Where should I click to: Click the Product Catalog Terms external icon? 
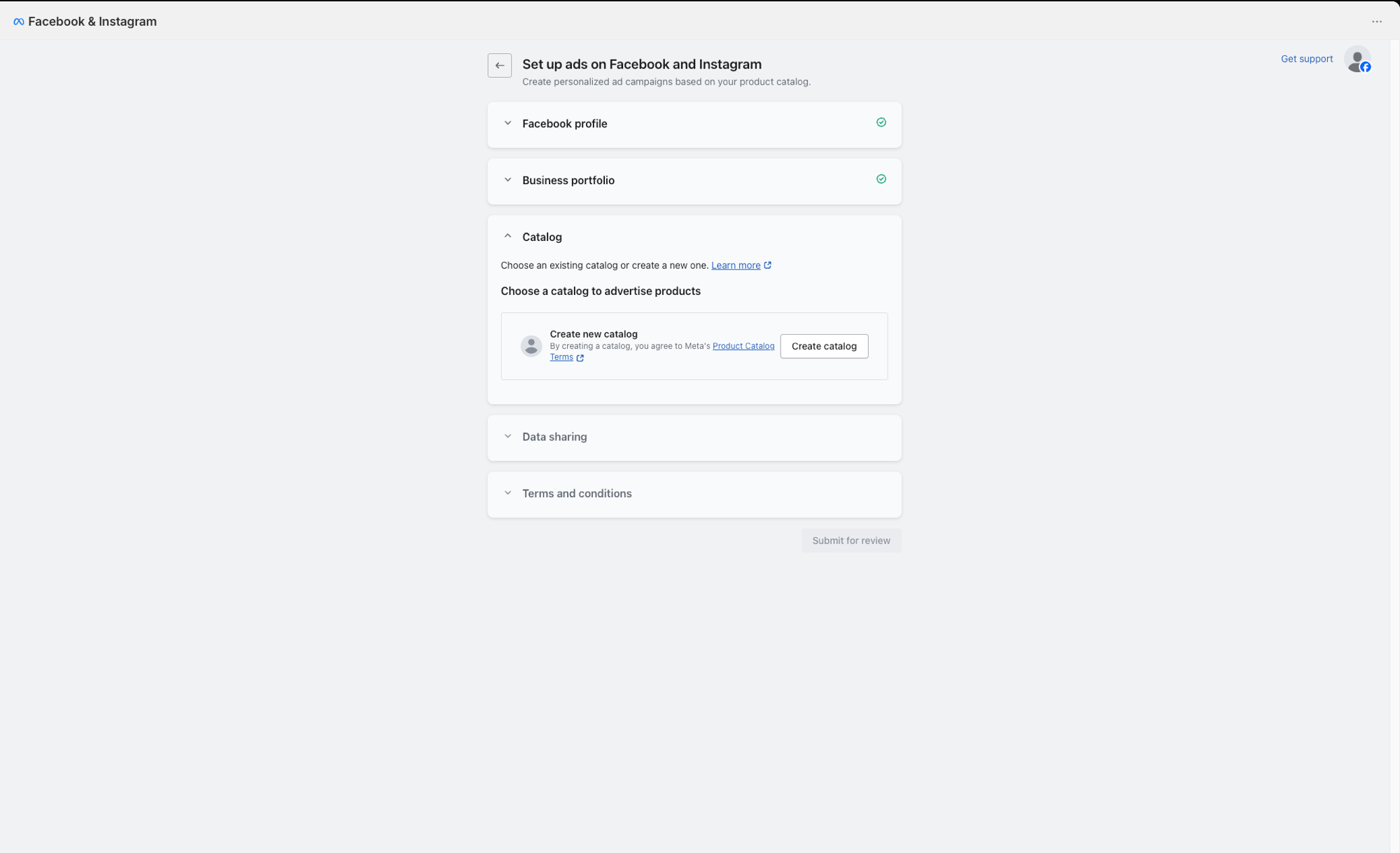click(580, 358)
